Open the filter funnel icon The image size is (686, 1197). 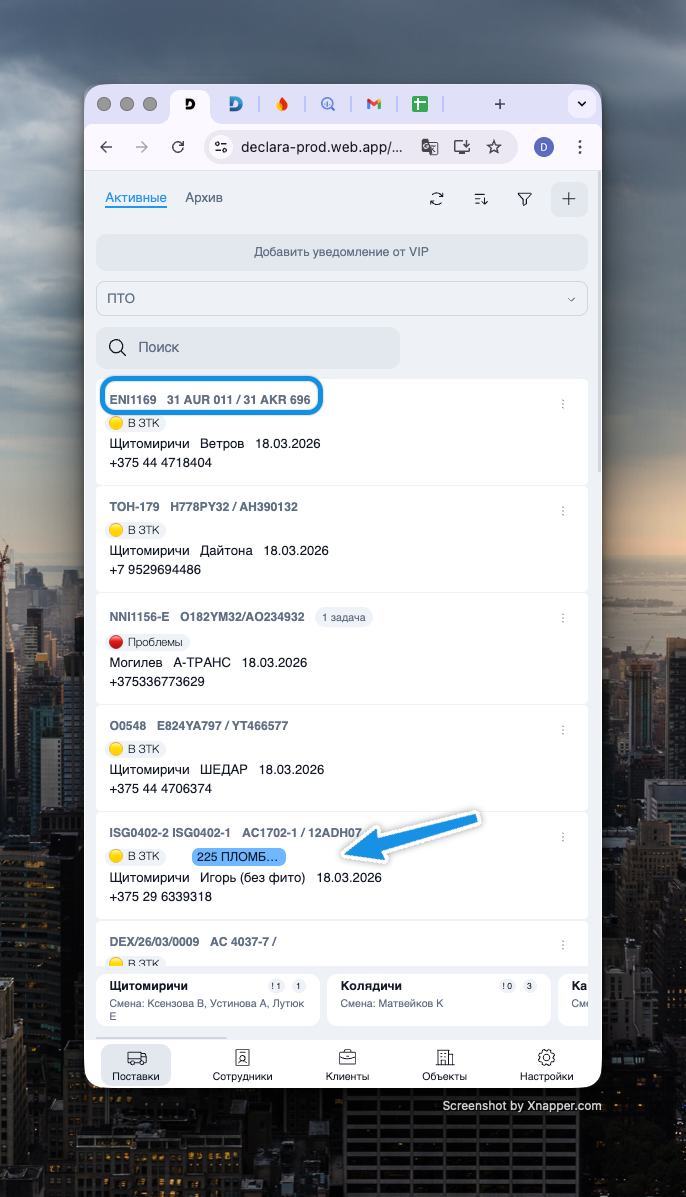524,199
